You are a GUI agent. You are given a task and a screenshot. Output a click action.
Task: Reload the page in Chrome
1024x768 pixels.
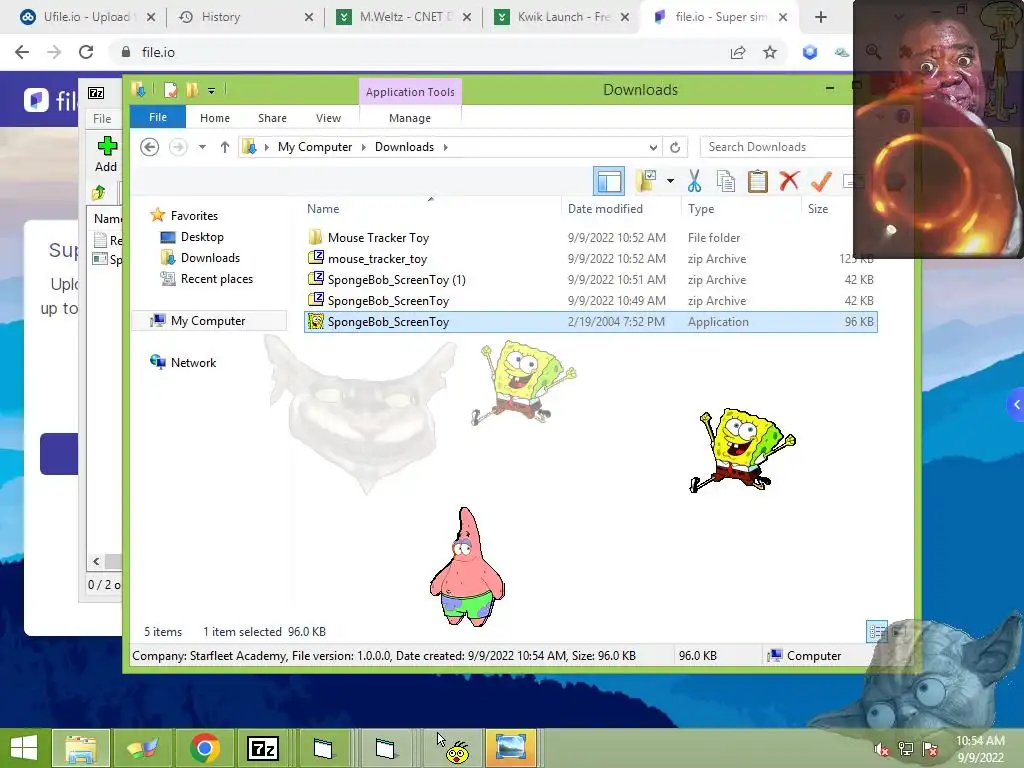(86, 52)
